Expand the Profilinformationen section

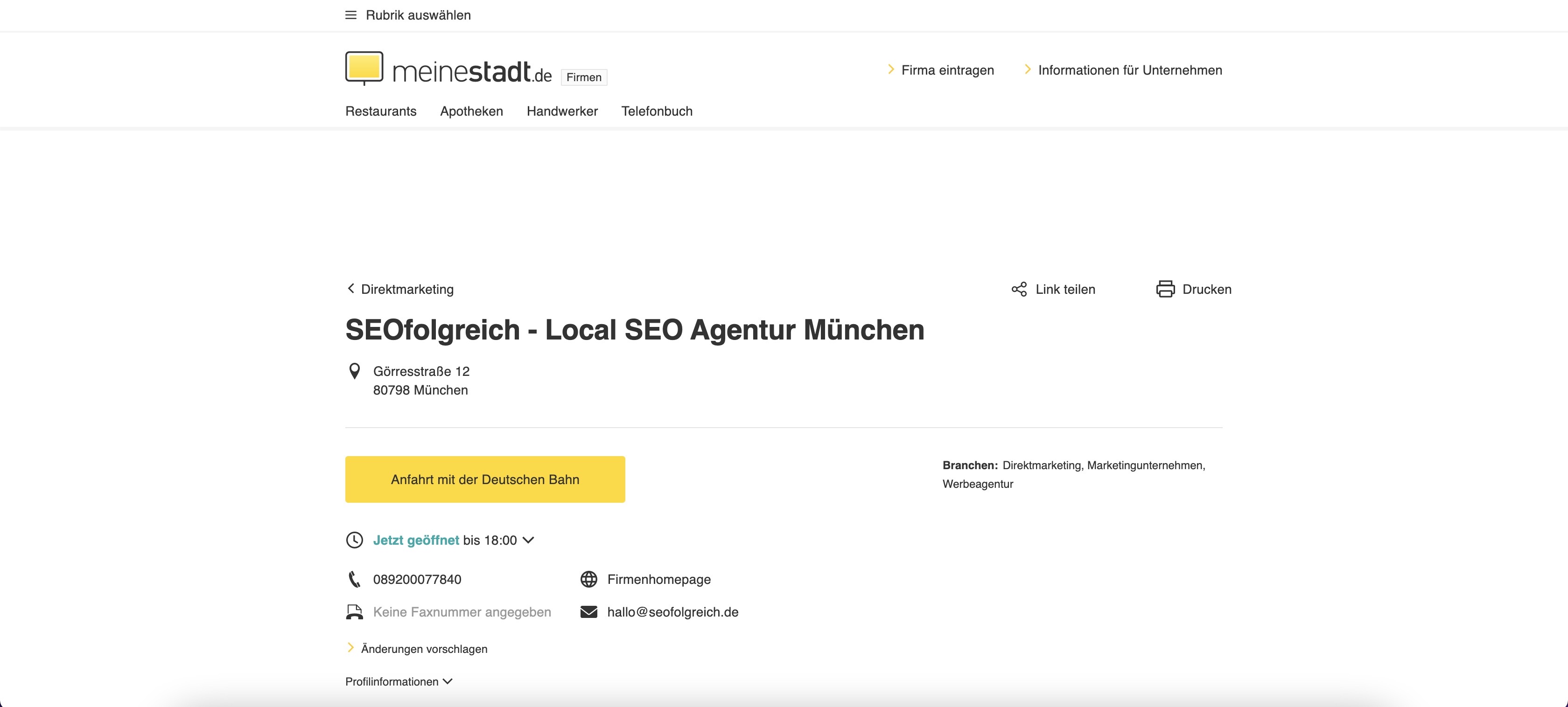[x=399, y=681]
